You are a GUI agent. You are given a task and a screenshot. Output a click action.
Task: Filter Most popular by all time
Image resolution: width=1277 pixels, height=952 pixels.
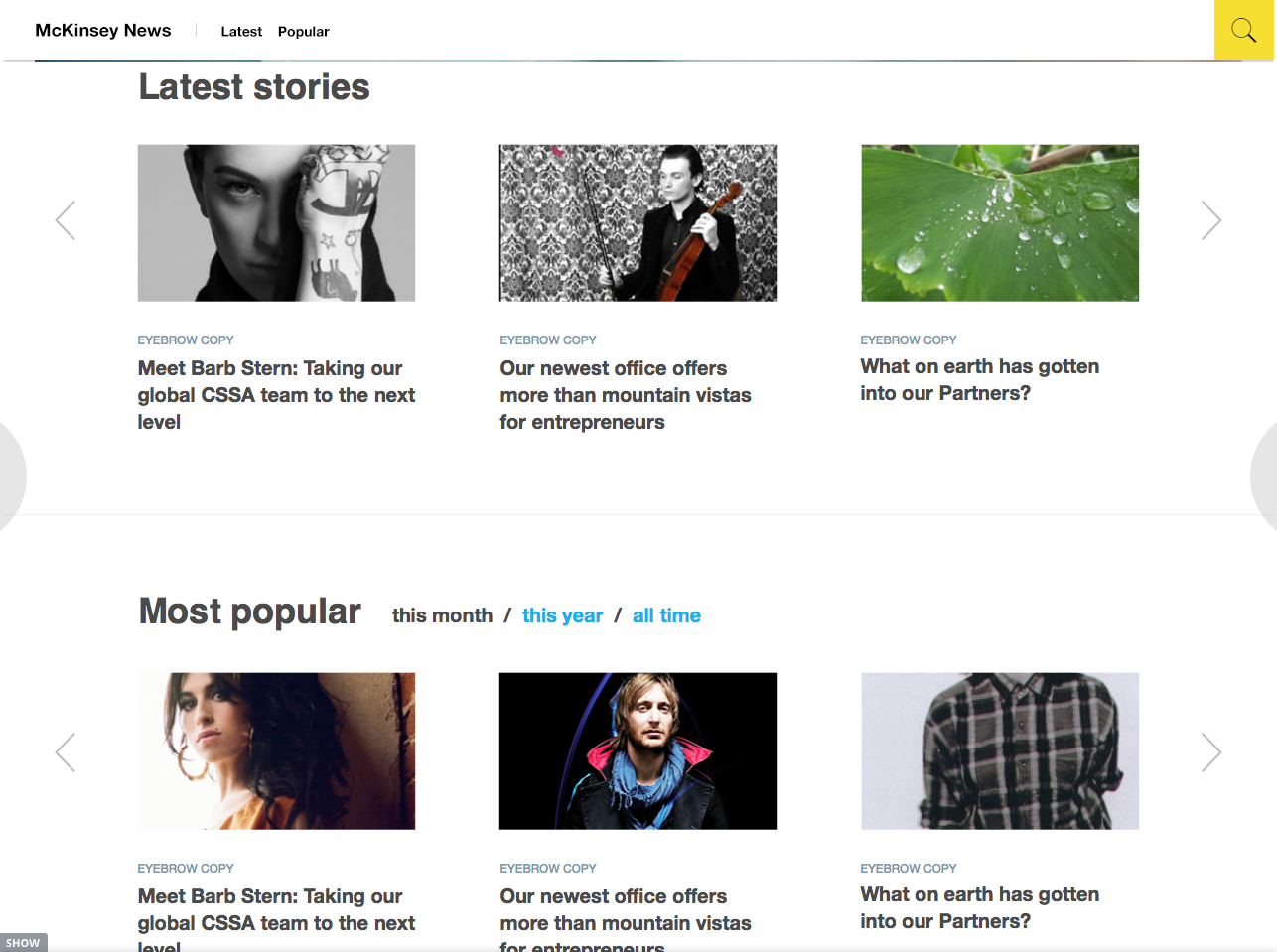tap(666, 615)
